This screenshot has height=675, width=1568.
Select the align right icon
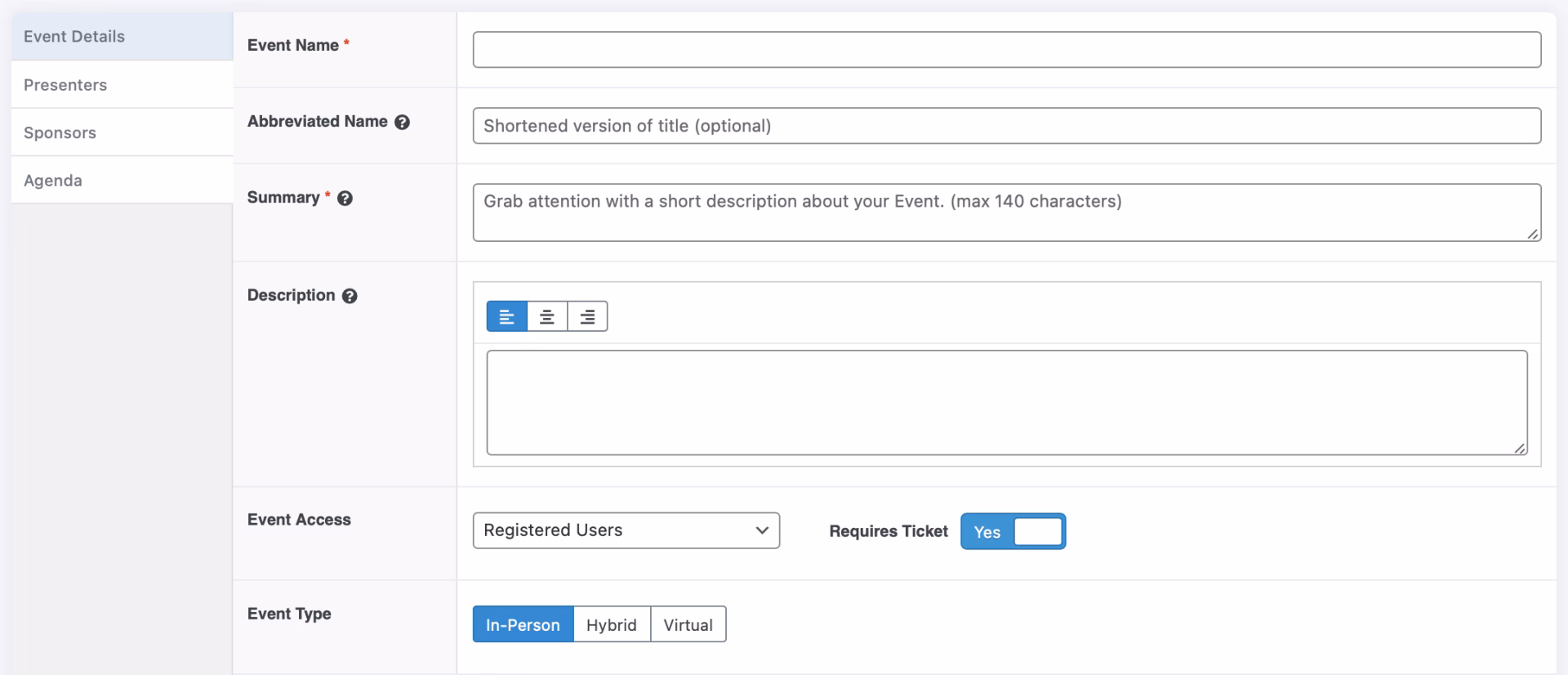(x=587, y=316)
